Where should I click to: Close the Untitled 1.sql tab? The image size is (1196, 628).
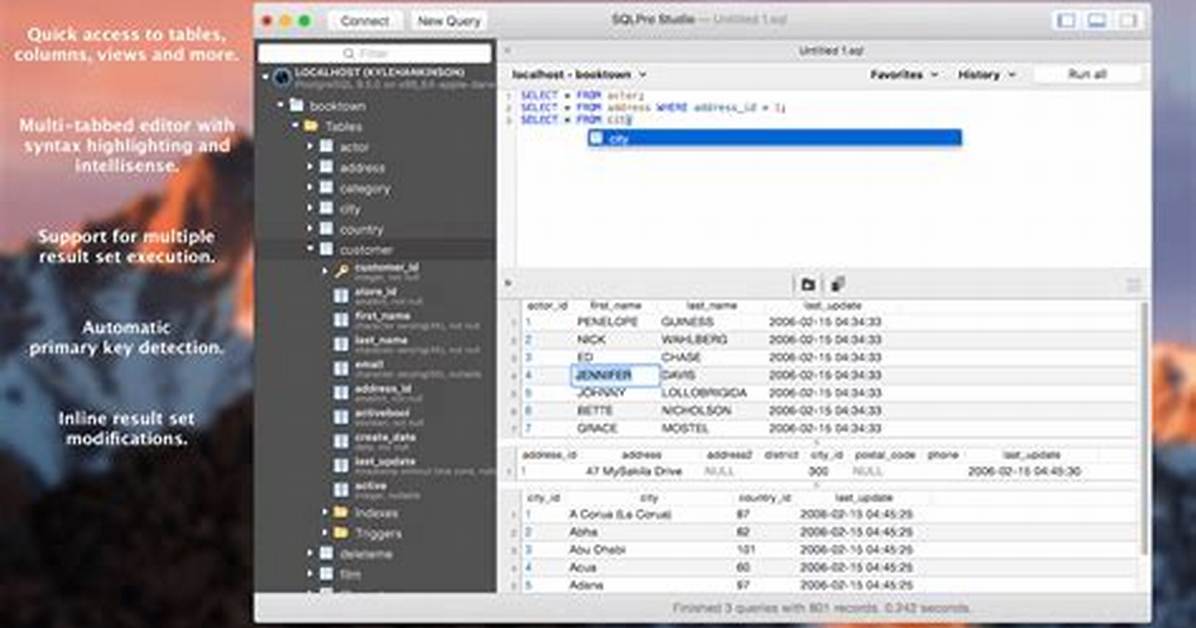[x=508, y=50]
